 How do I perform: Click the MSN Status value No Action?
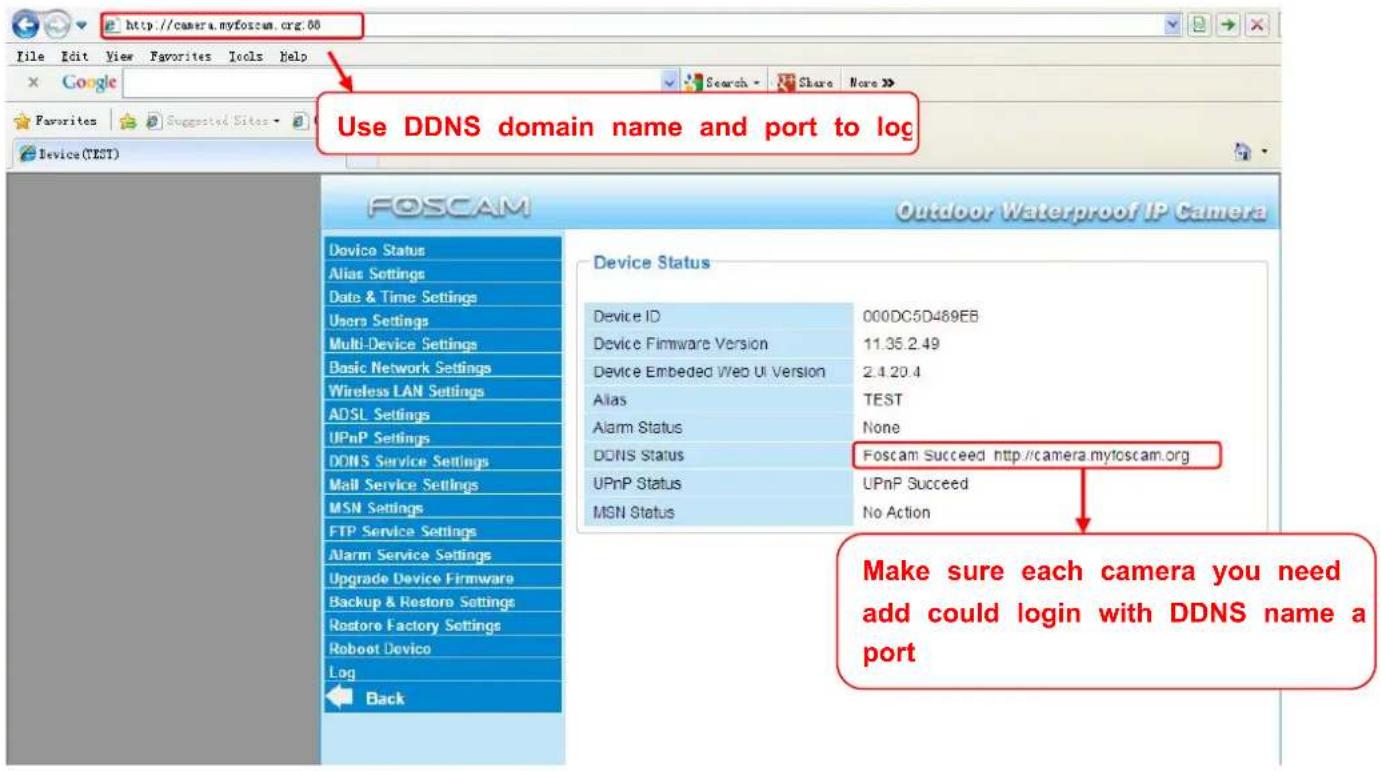[x=896, y=512]
